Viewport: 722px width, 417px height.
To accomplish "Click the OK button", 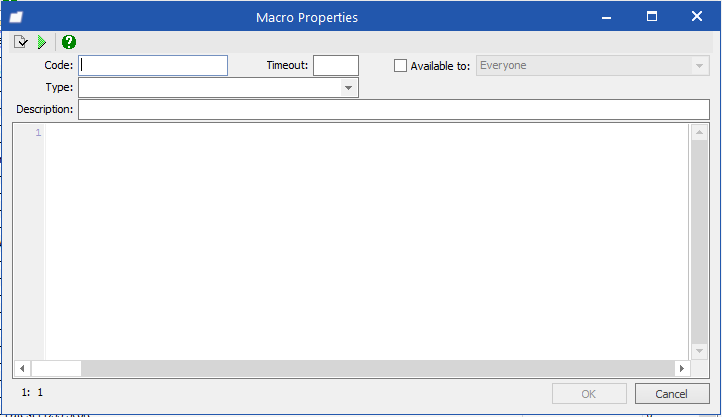I will click(x=589, y=394).
